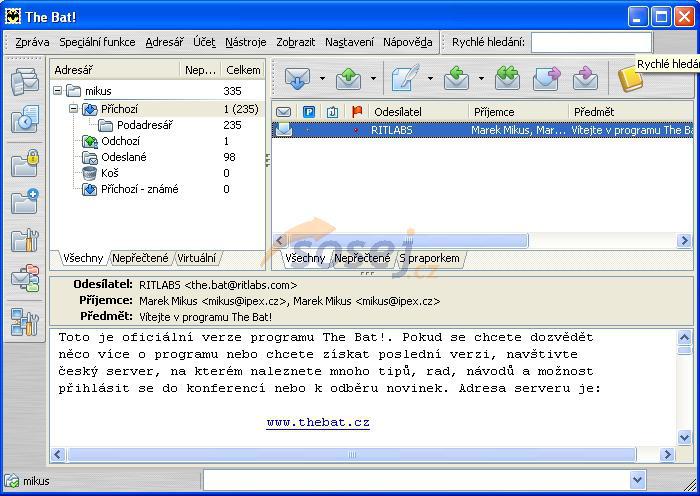Collapse the Příchozí folder tree node
Viewport: 700px width, 496px height.
pyautogui.click(x=74, y=108)
